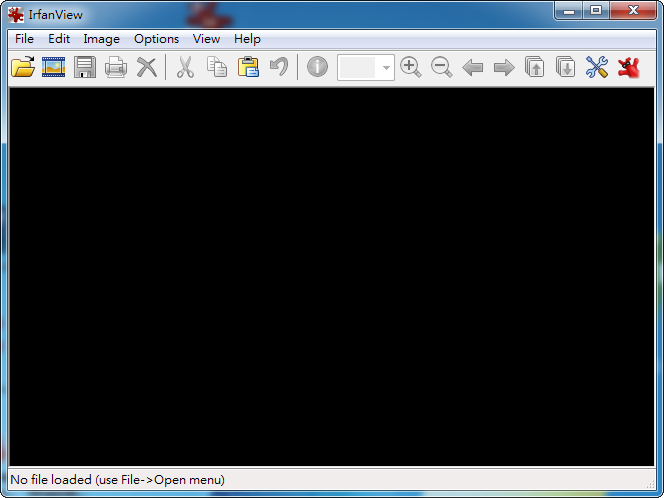Open the Options menu
Screen dimensions: 664x498
[x=156, y=39]
